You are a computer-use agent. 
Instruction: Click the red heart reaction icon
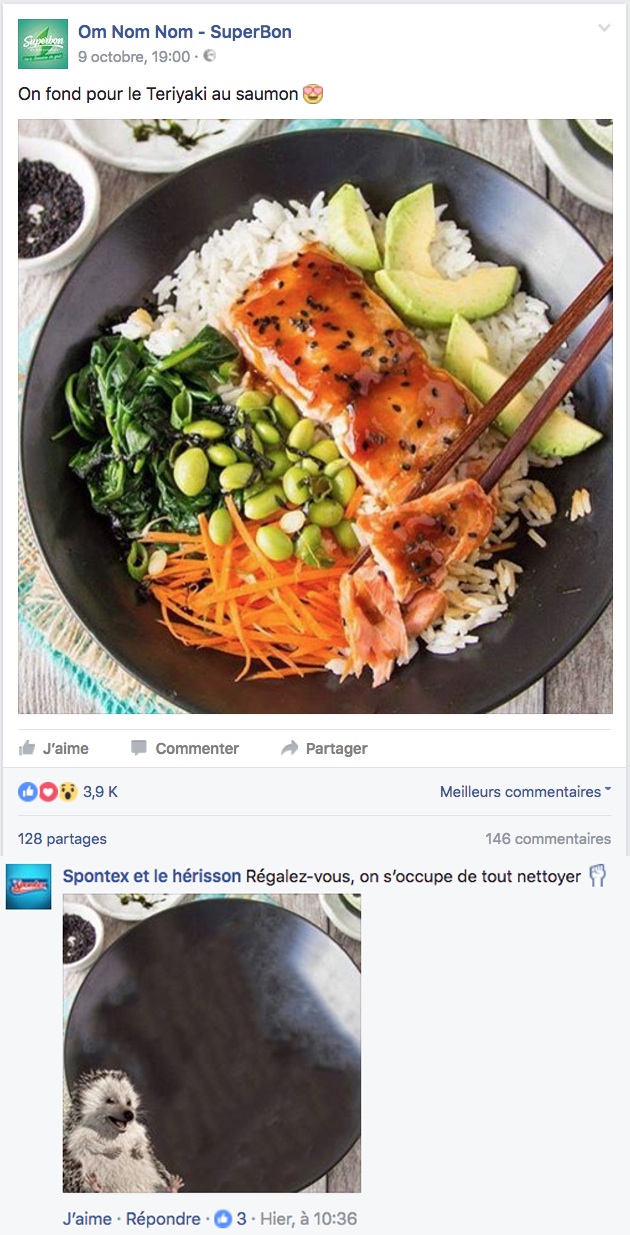coord(46,792)
